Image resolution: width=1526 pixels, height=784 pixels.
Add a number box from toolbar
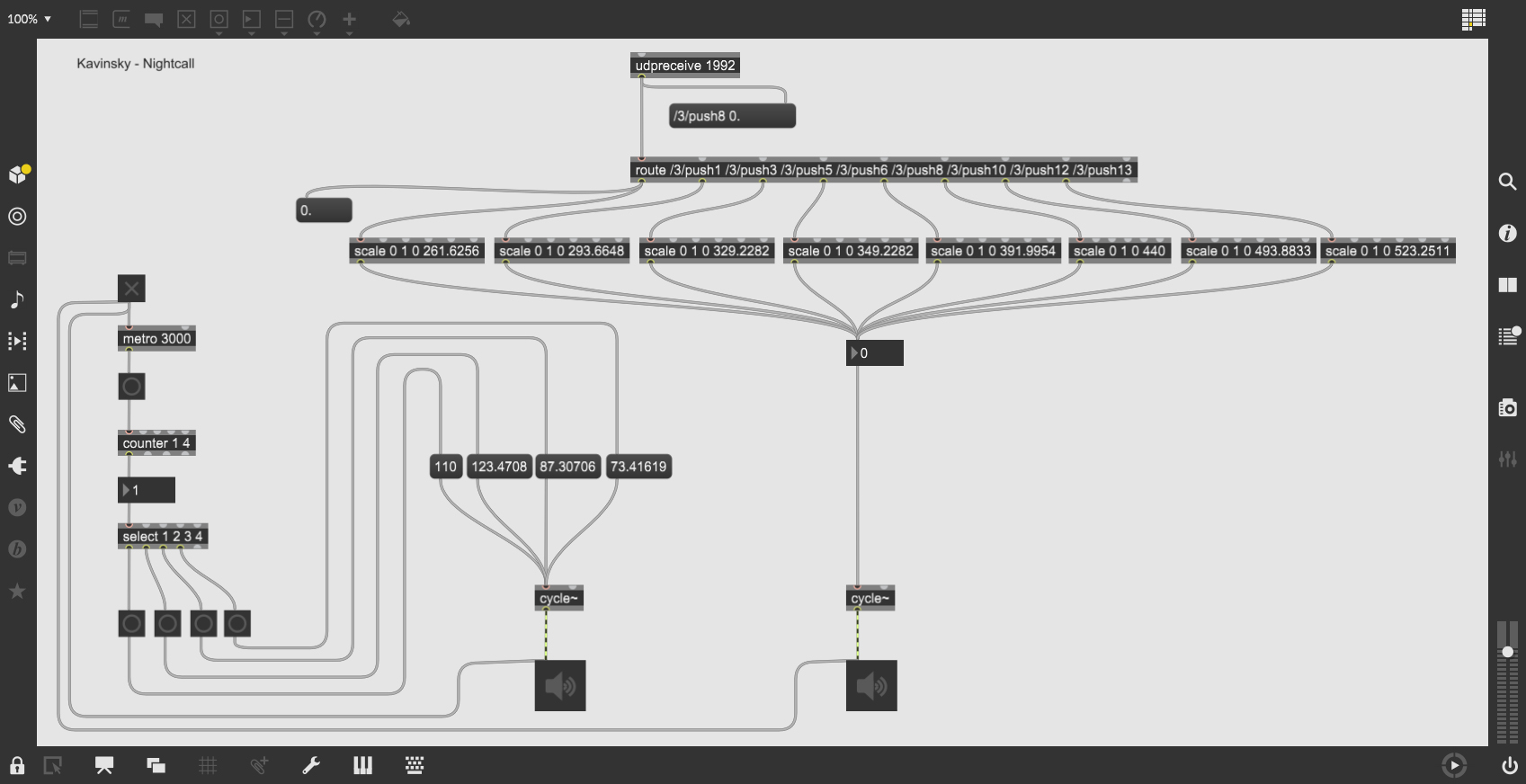[252, 19]
